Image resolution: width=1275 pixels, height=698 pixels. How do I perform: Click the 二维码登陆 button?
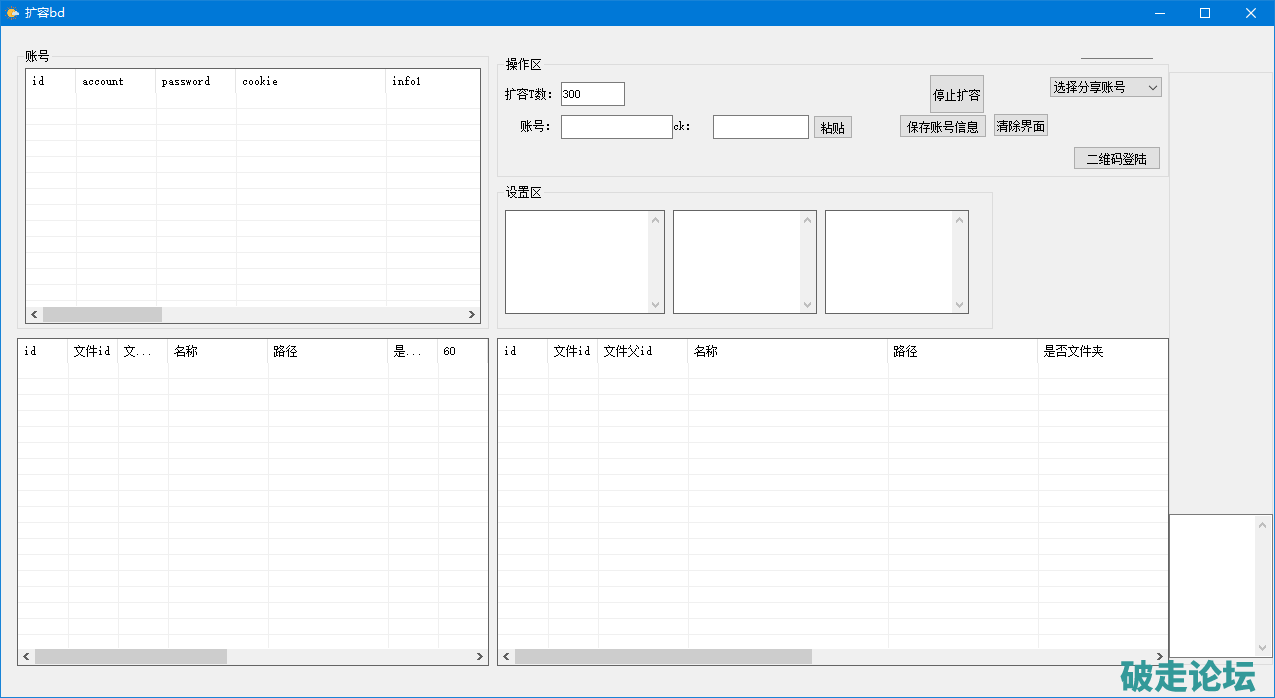pos(1116,158)
